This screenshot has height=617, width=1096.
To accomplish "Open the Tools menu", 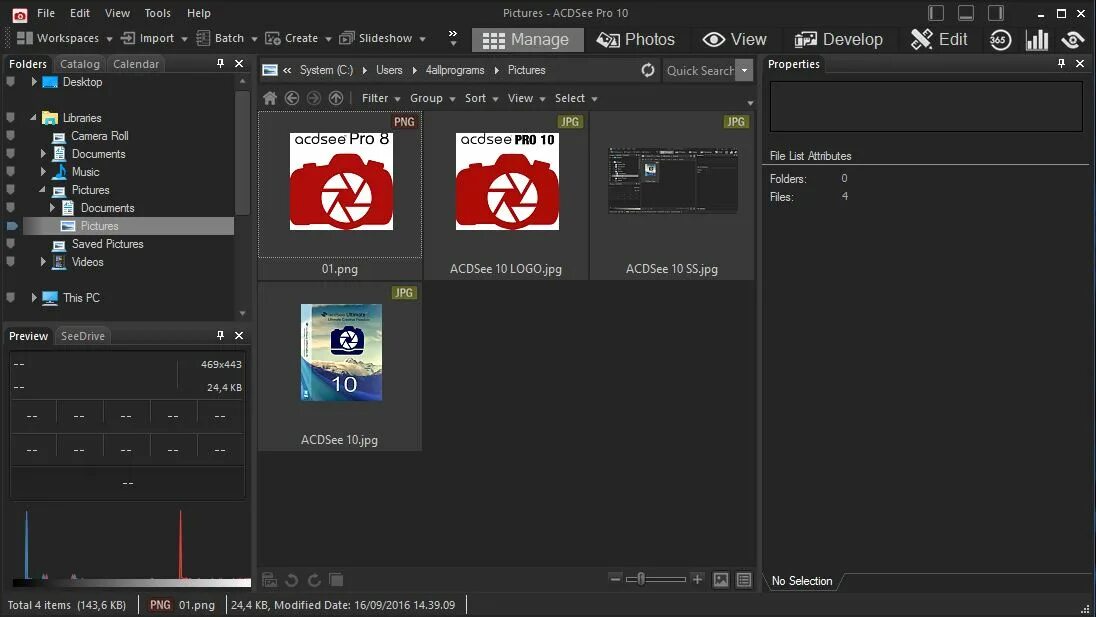I will (x=157, y=13).
